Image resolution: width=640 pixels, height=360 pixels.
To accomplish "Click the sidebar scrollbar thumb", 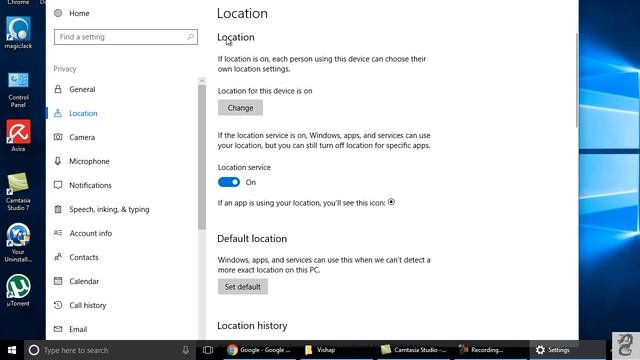I will coord(202,157).
